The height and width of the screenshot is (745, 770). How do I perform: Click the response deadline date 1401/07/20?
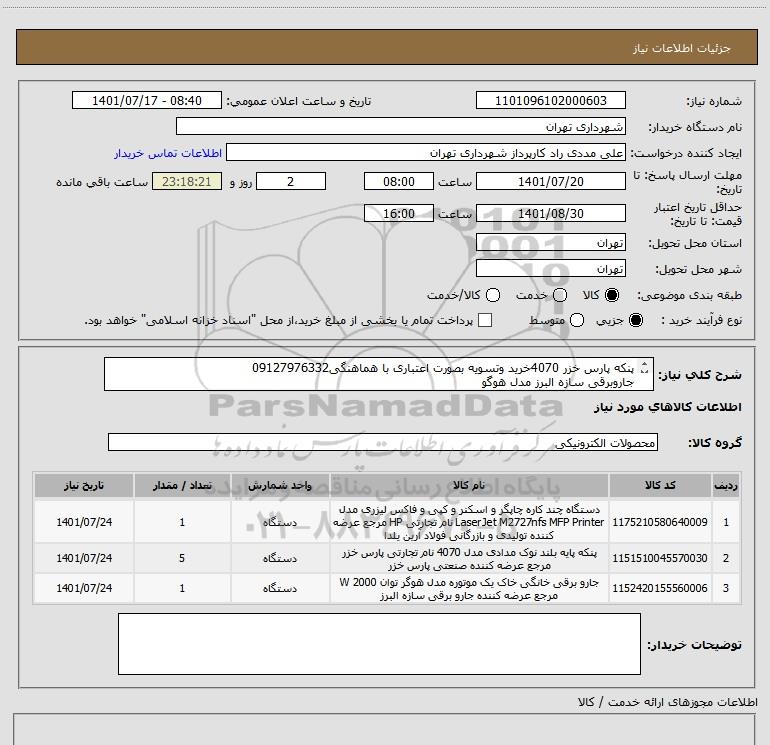pyautogui.click(x=550, y=181)
